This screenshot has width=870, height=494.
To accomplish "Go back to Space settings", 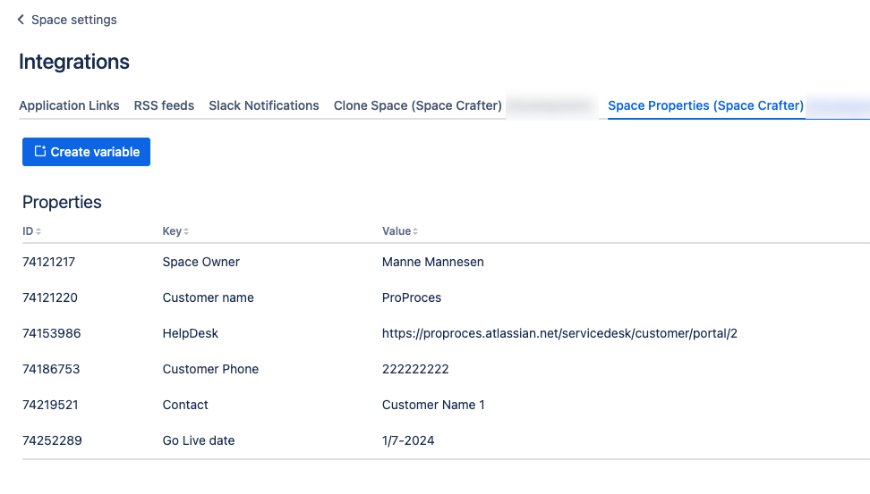I will coord(73,20).
